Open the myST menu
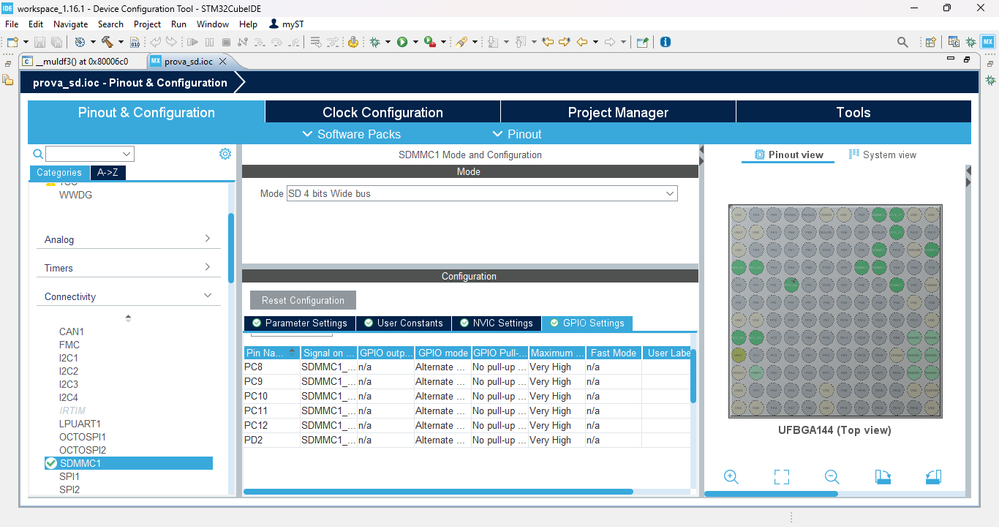 (286, 24)
